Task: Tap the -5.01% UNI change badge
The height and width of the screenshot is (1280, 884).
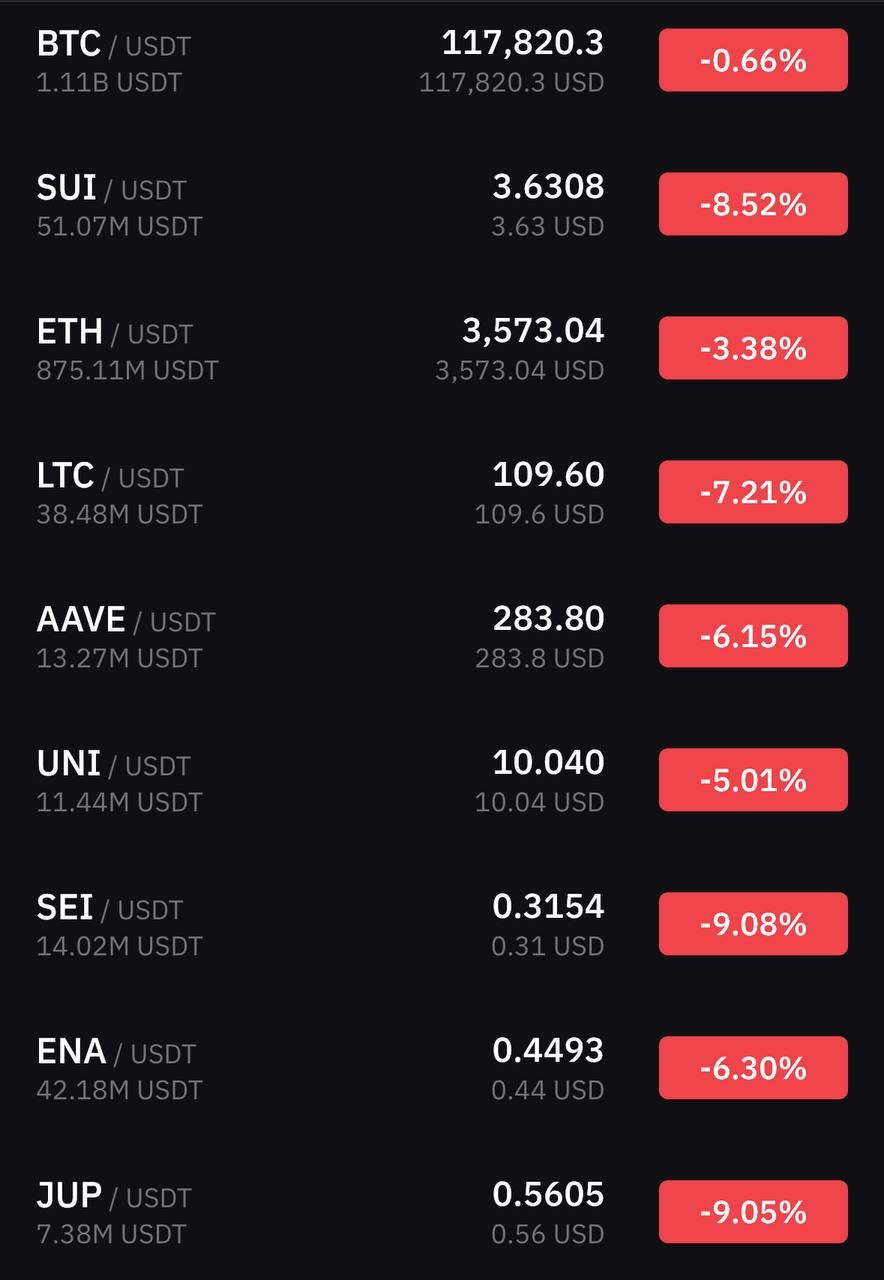Action: (x=752, y=781)
